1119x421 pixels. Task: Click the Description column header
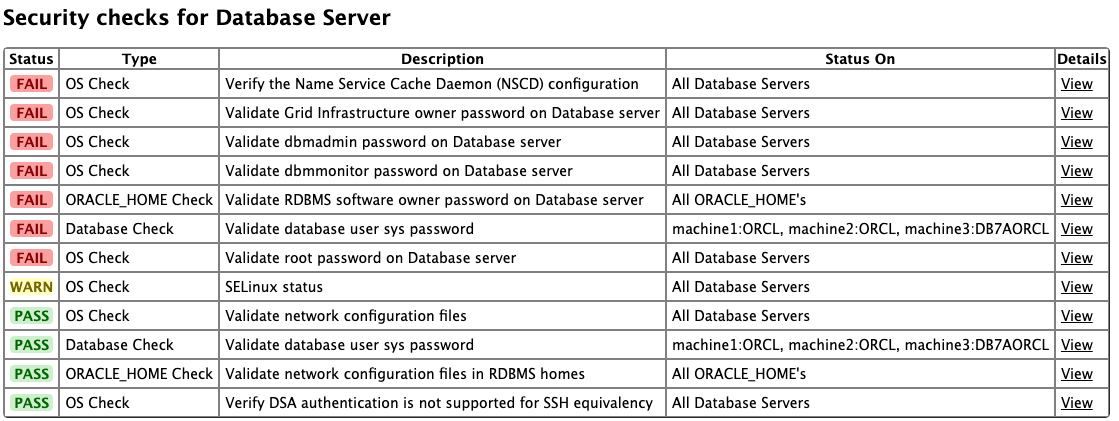point(442,59)
